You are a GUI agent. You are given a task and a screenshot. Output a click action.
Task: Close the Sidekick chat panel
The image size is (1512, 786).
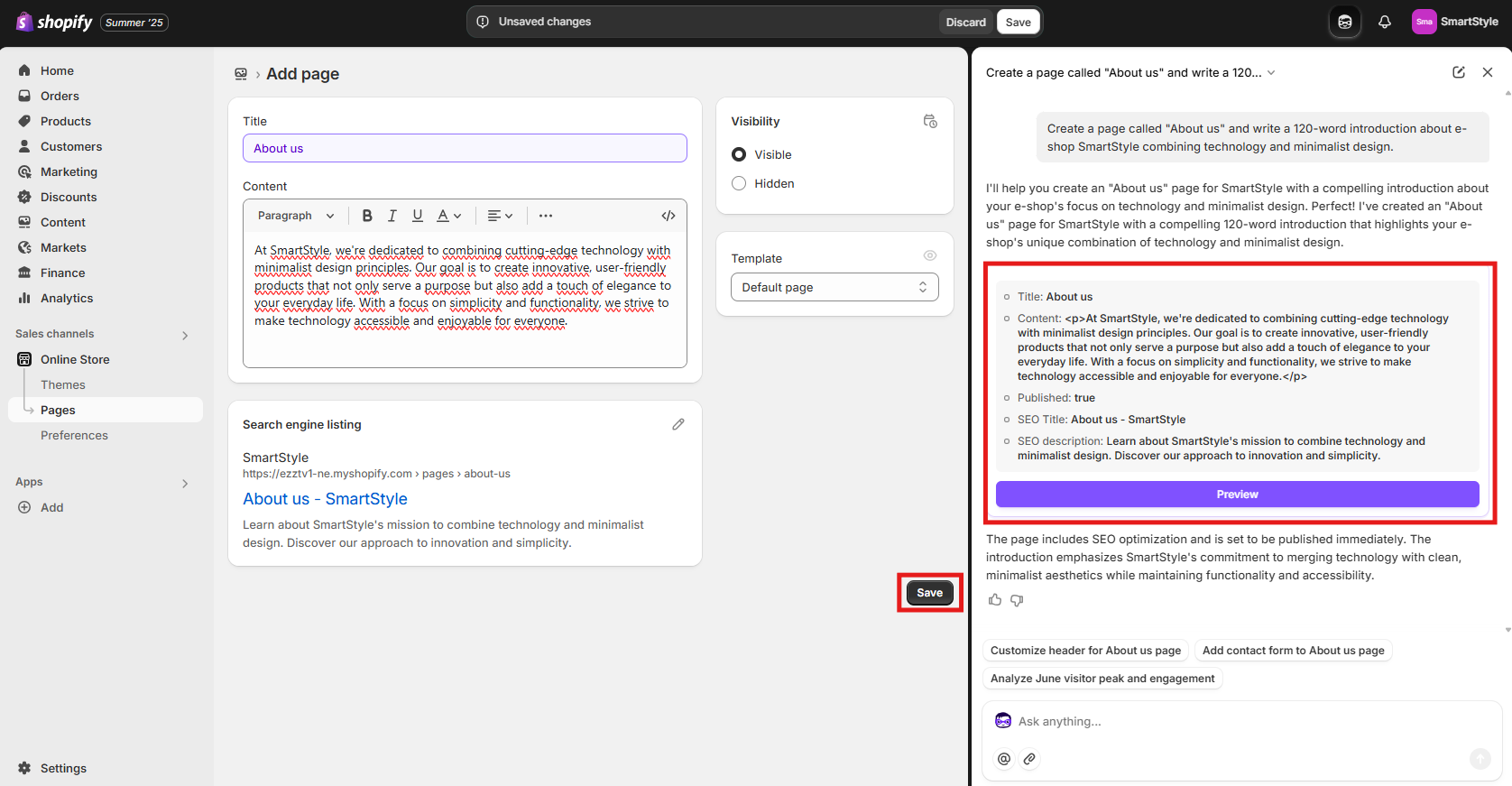(x=1488, y=72)
